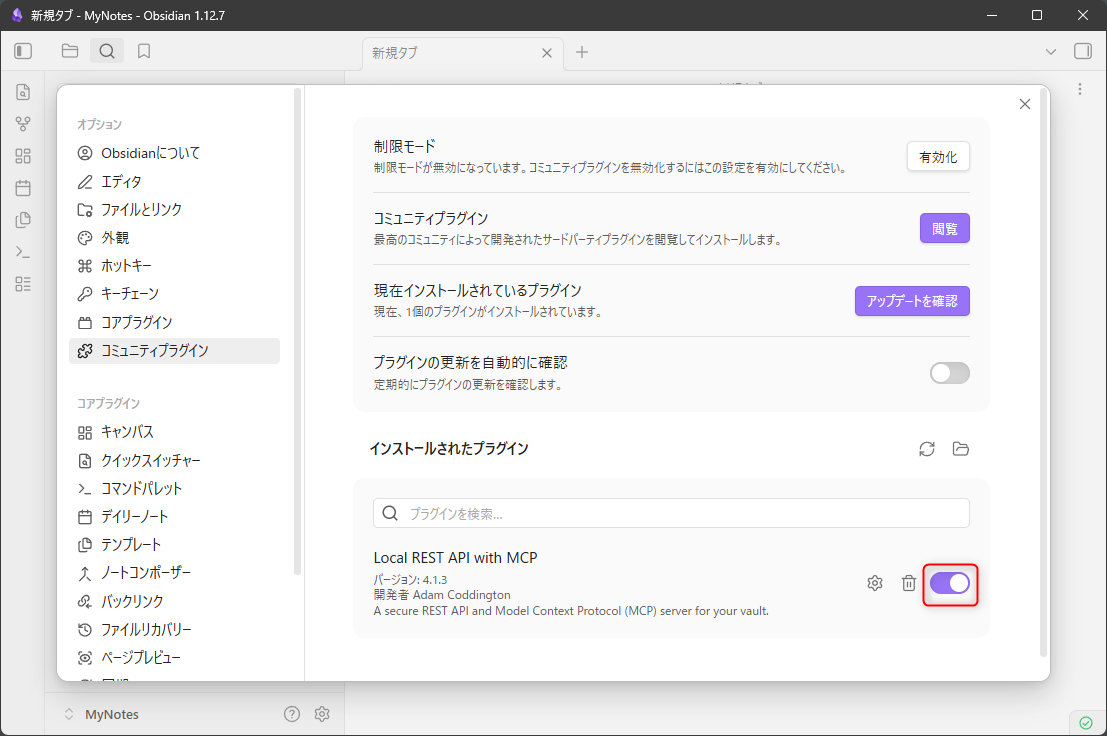Open エディタ settings section
1107x736 pixels.
(x=174, y=181)
